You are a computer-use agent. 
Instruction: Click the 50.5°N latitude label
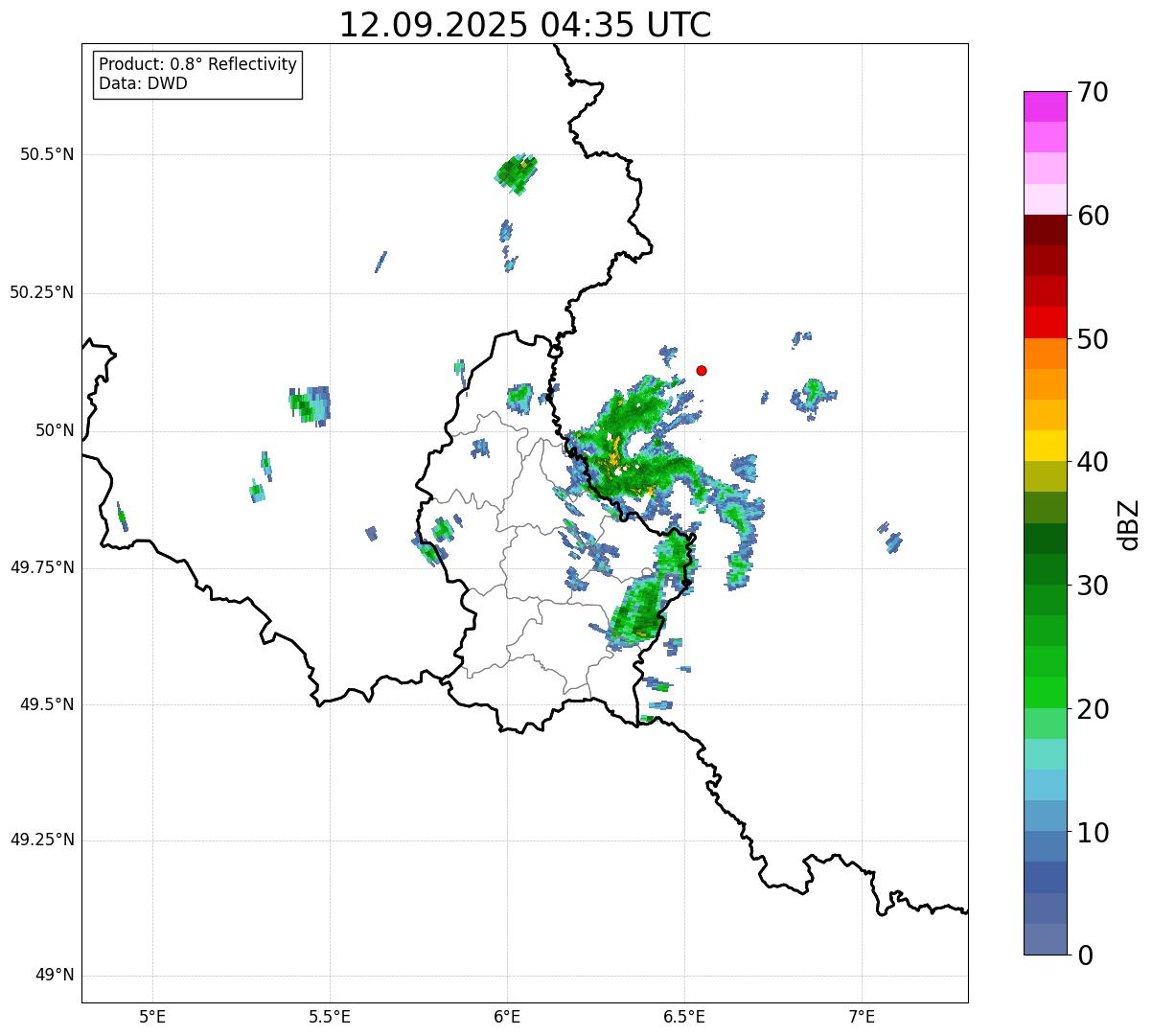(x=47, y=154)
